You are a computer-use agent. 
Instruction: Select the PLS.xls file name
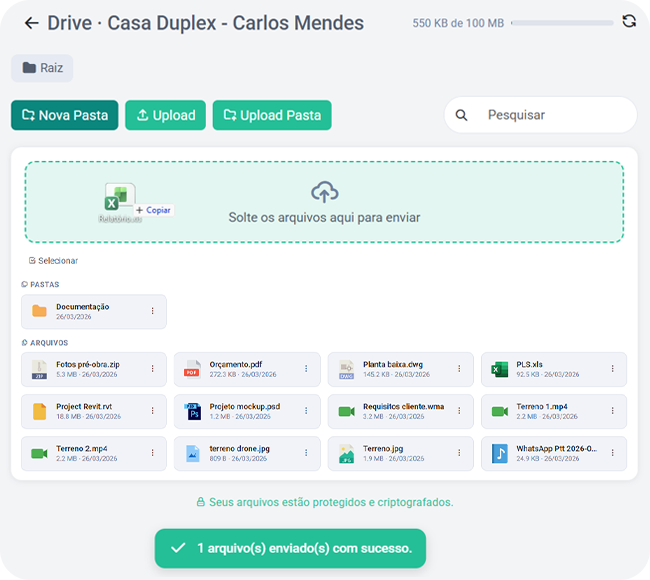coord(529,364)
